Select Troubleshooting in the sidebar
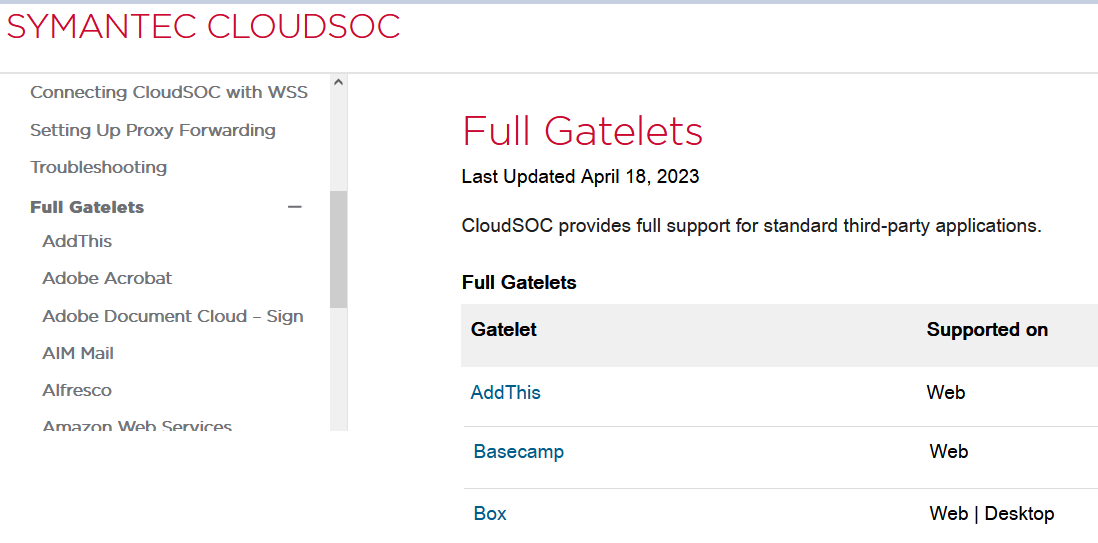The height and width of the screenshot is (543, 1098). pos(98,167)
